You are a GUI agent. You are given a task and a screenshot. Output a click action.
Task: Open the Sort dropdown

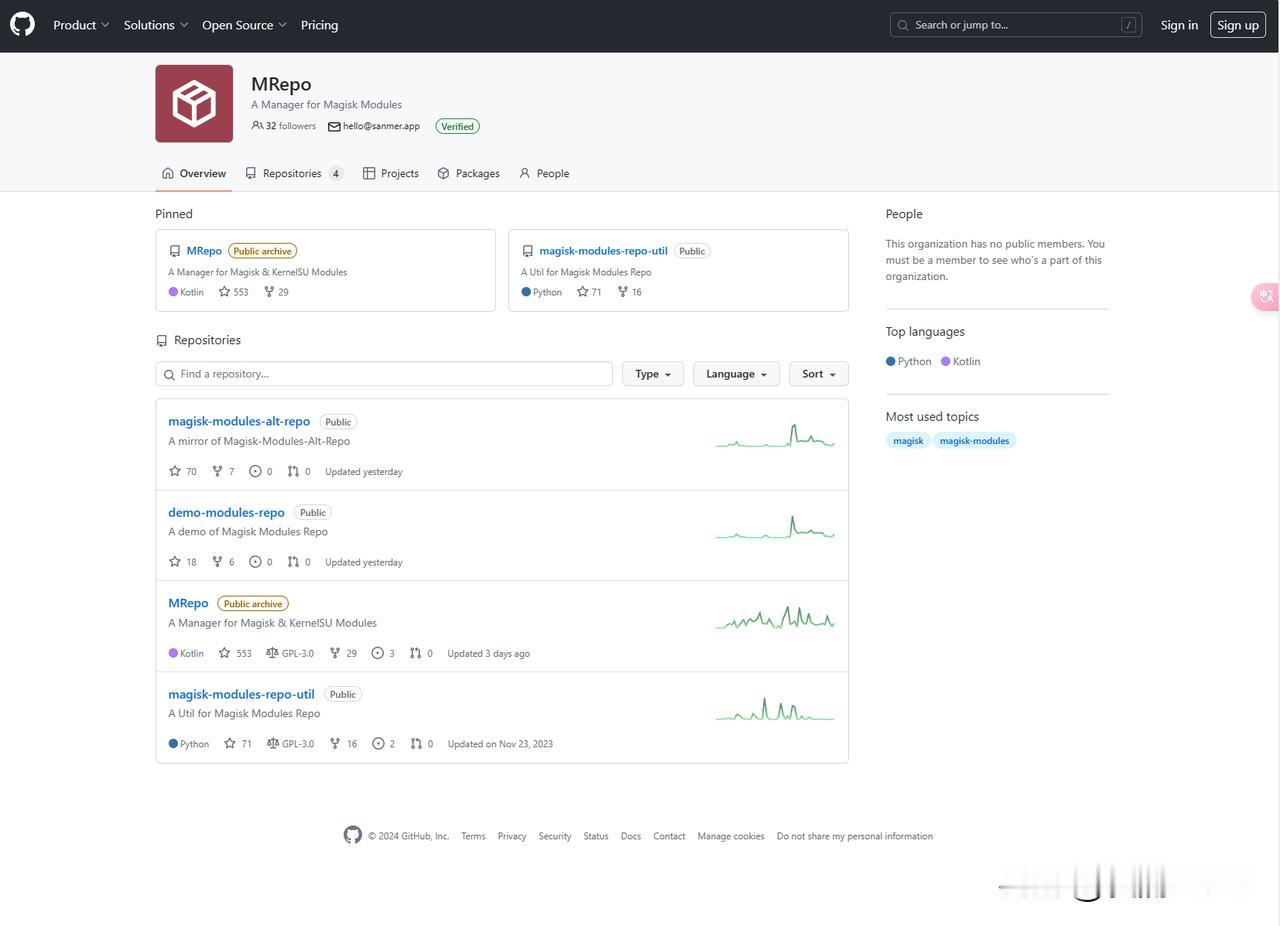(819, 374)
